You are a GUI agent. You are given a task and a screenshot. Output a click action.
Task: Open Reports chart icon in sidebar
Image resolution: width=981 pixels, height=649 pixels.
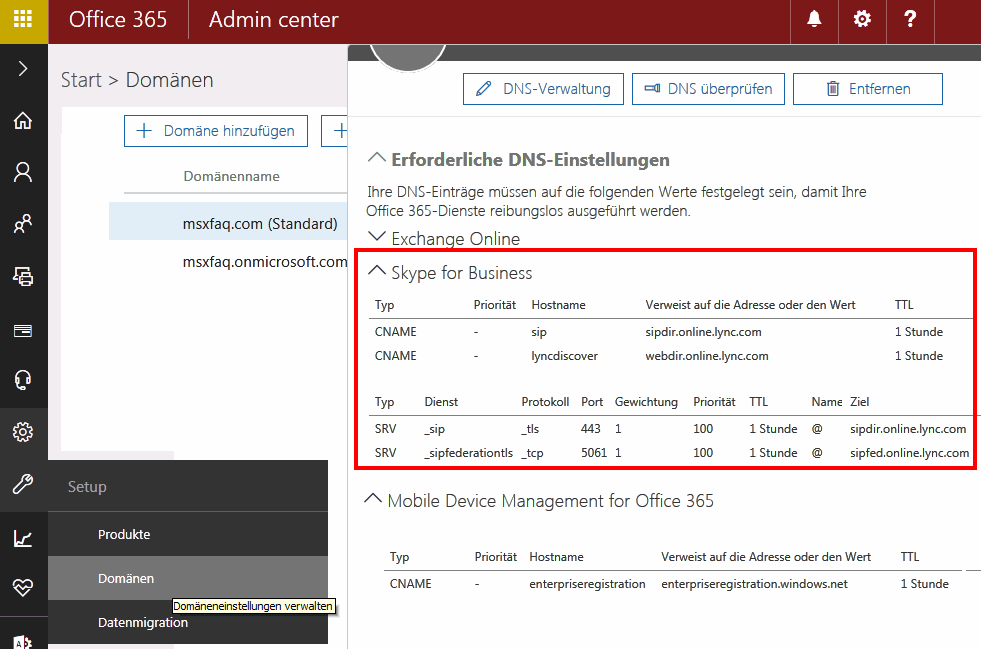[23, 538]
